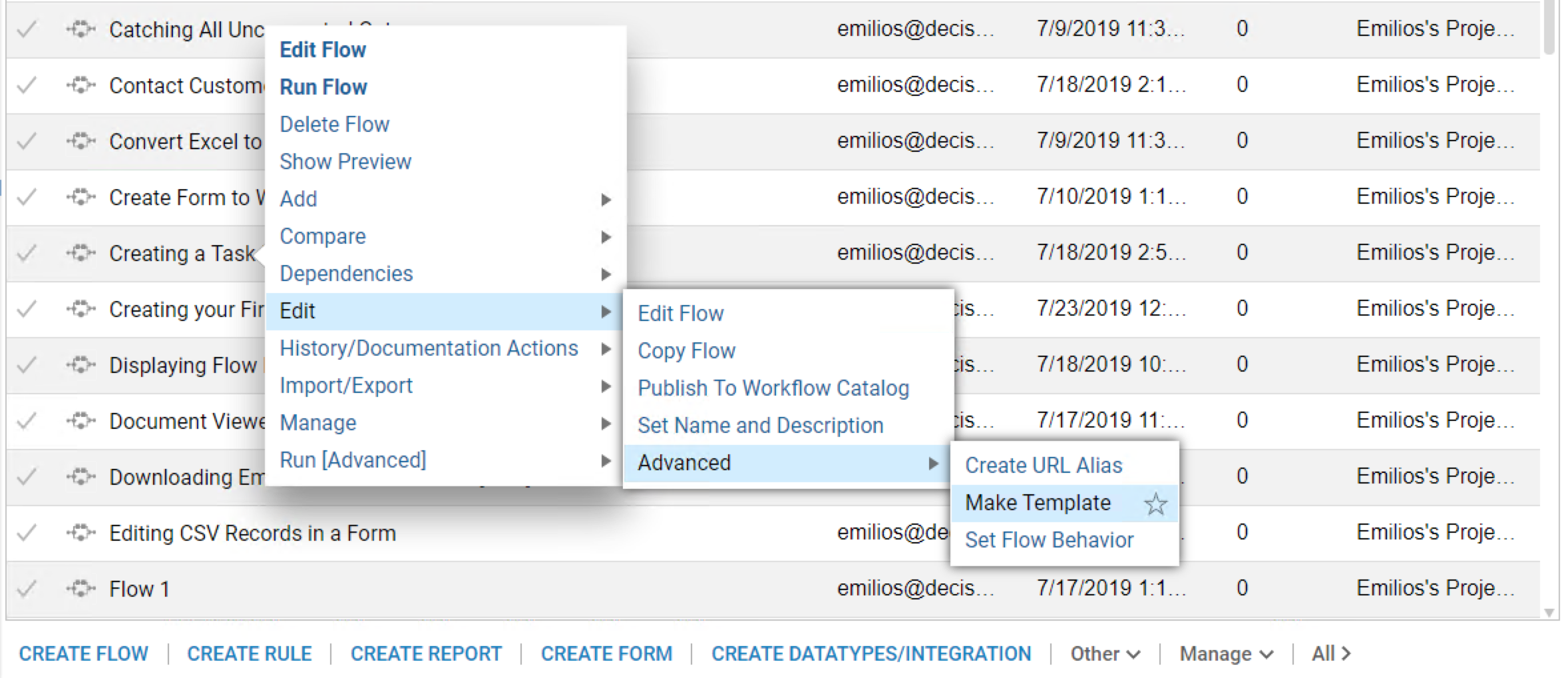
Task: Select the Flow 1 row name
Action: [x=139, y=589]
